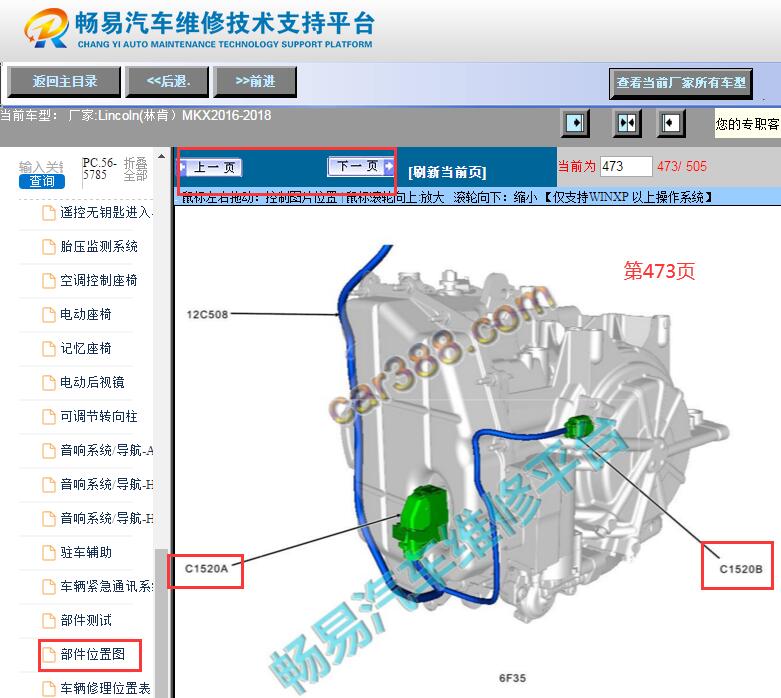Open 车辆修理位置表 tree item
This screenshot has width=781, height=698.
coord(105,688)
